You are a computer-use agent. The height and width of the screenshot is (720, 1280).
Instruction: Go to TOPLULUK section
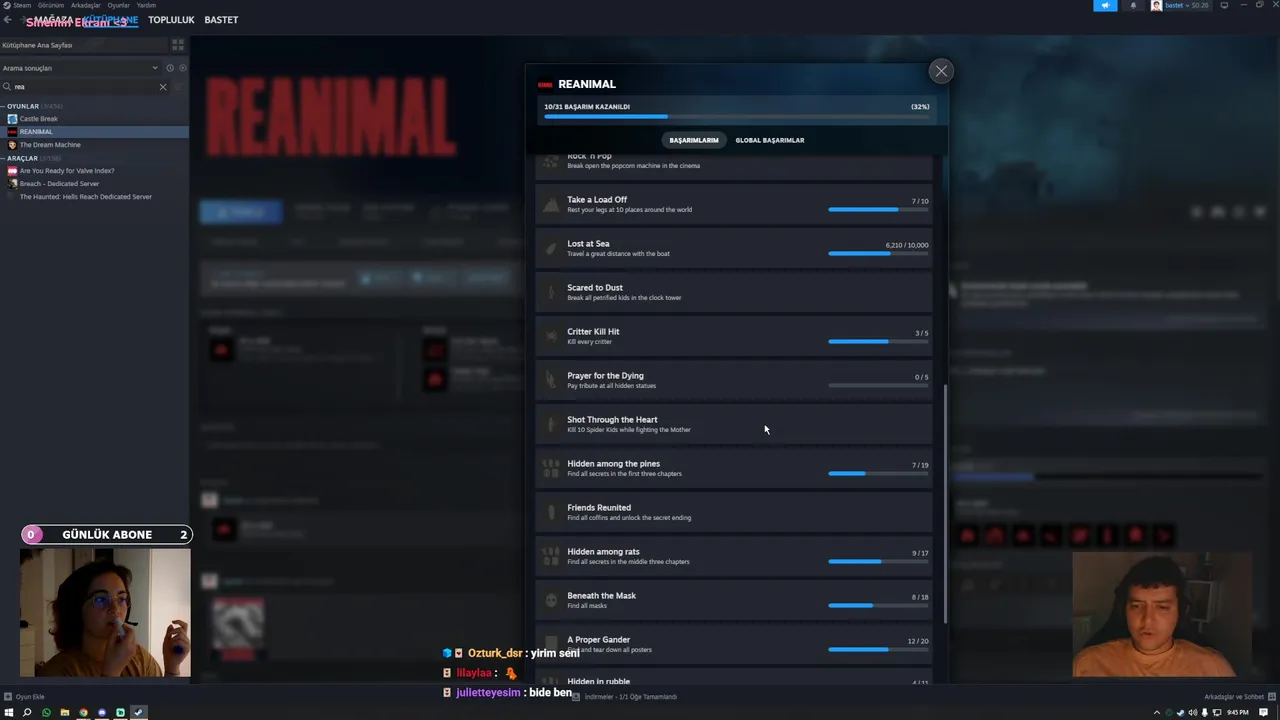171,20
